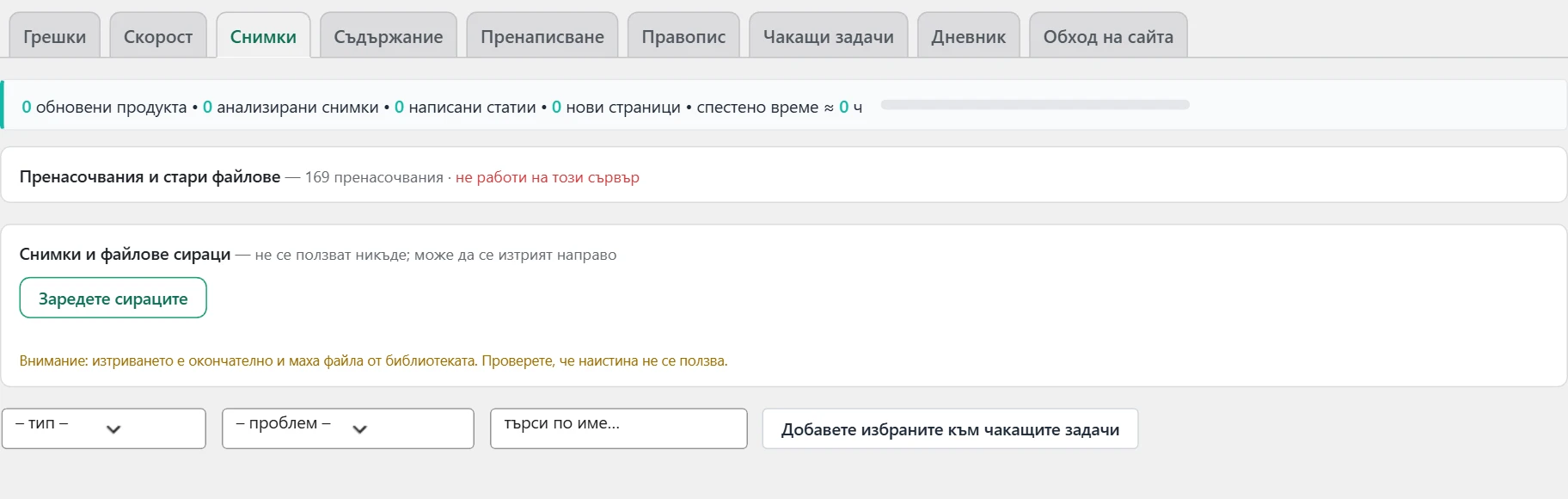Click the 169 пренасочвания text
1568x499 pixels.
click(x=374, y=177)
